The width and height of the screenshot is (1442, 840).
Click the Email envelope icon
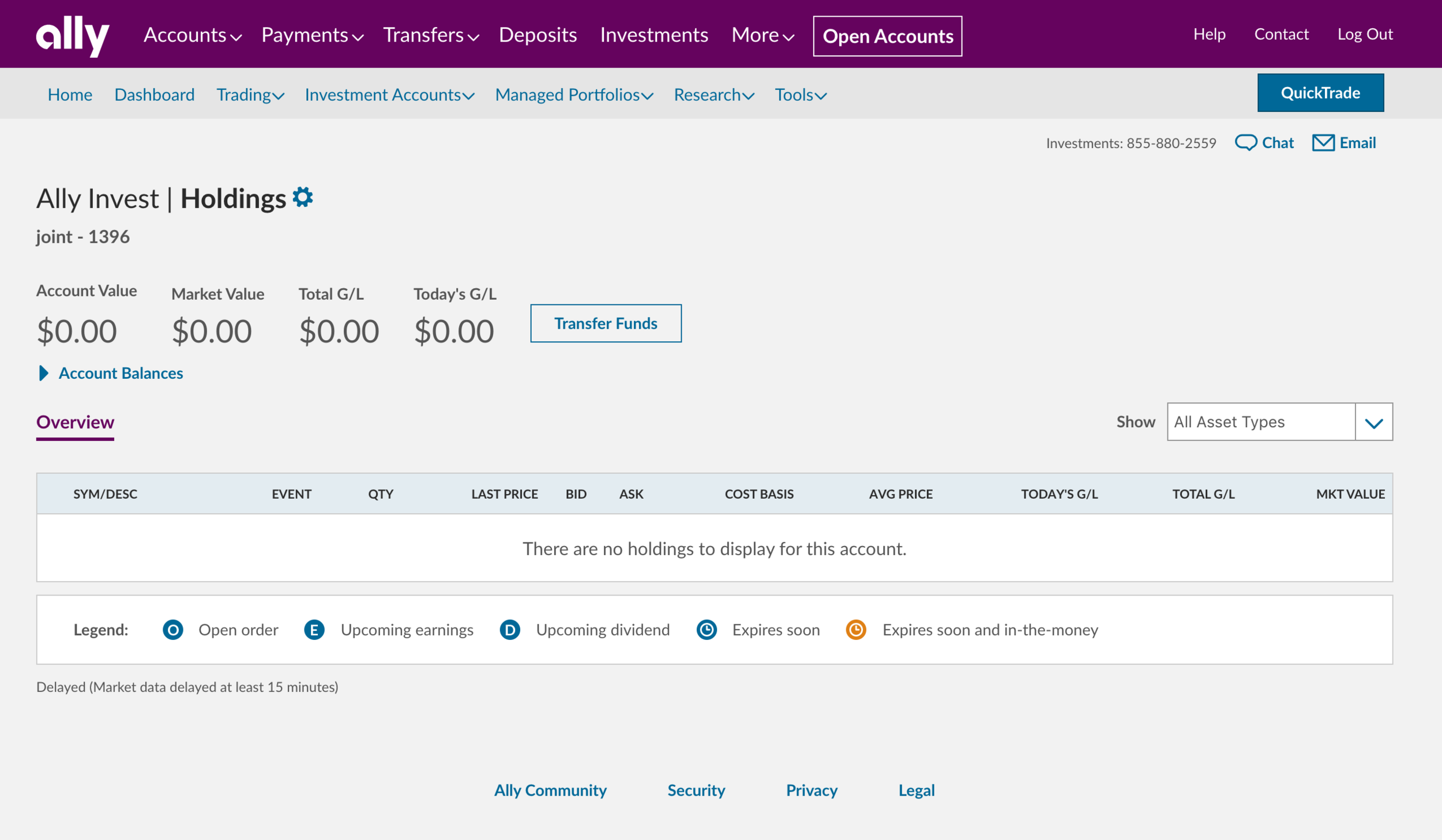click(x=1323, y=142)
